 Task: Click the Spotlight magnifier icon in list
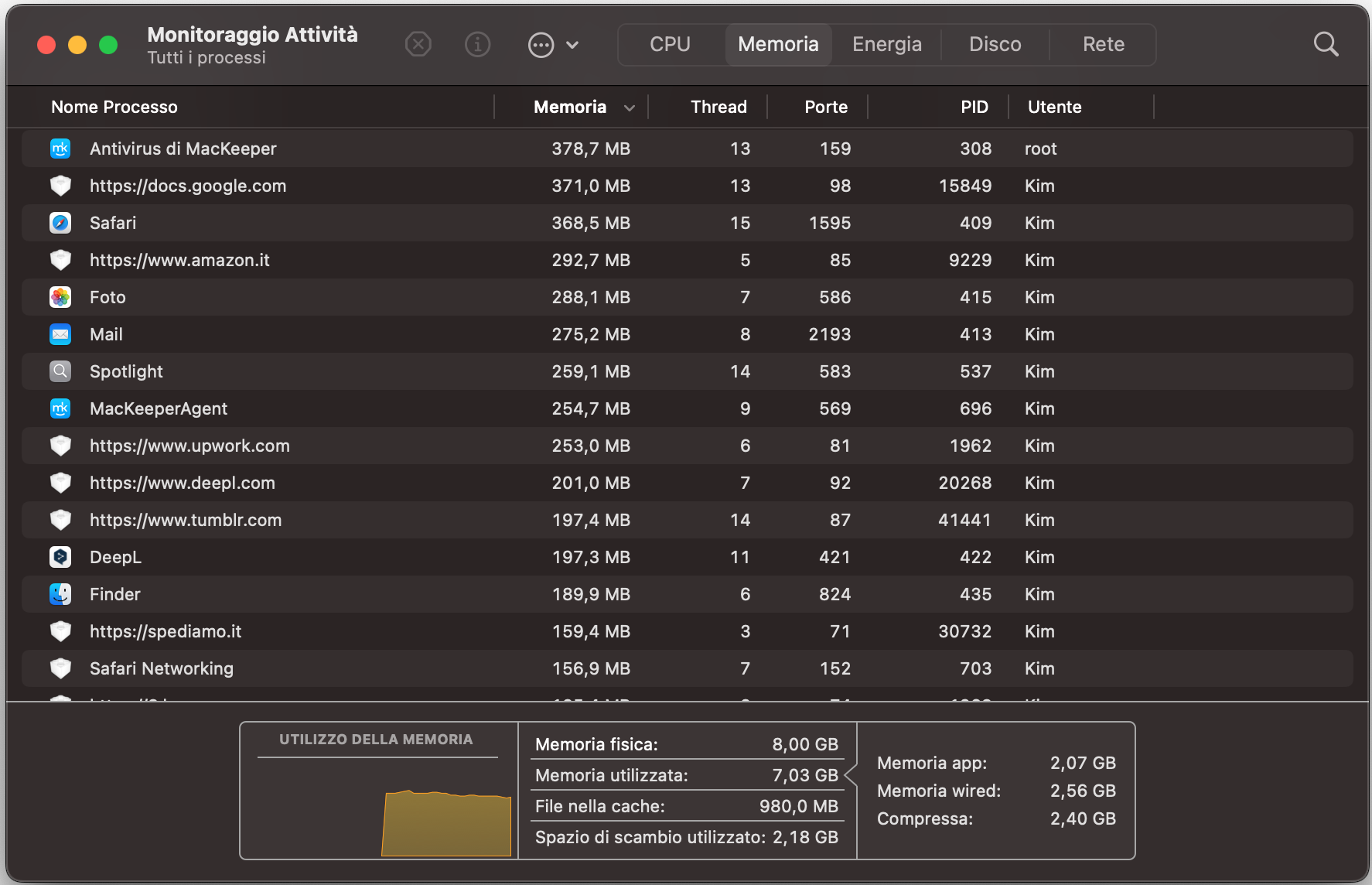(60, 371)
